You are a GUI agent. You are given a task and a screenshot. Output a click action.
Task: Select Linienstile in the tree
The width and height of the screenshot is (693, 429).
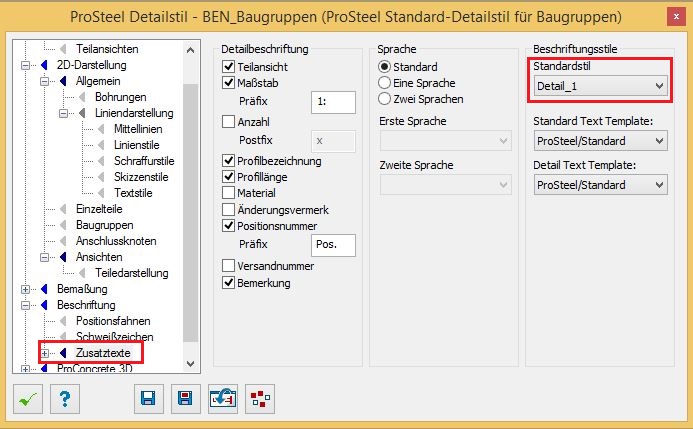click(137, 145)
